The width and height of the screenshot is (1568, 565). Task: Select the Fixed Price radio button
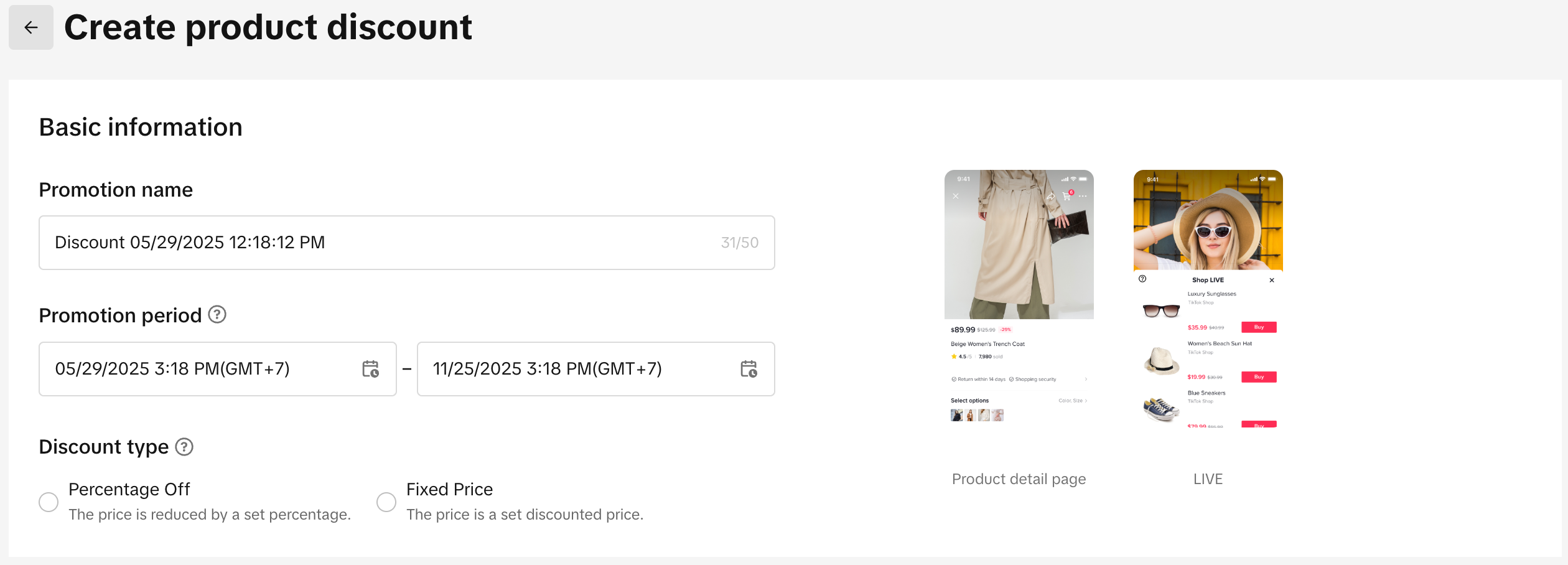(386, 502)
